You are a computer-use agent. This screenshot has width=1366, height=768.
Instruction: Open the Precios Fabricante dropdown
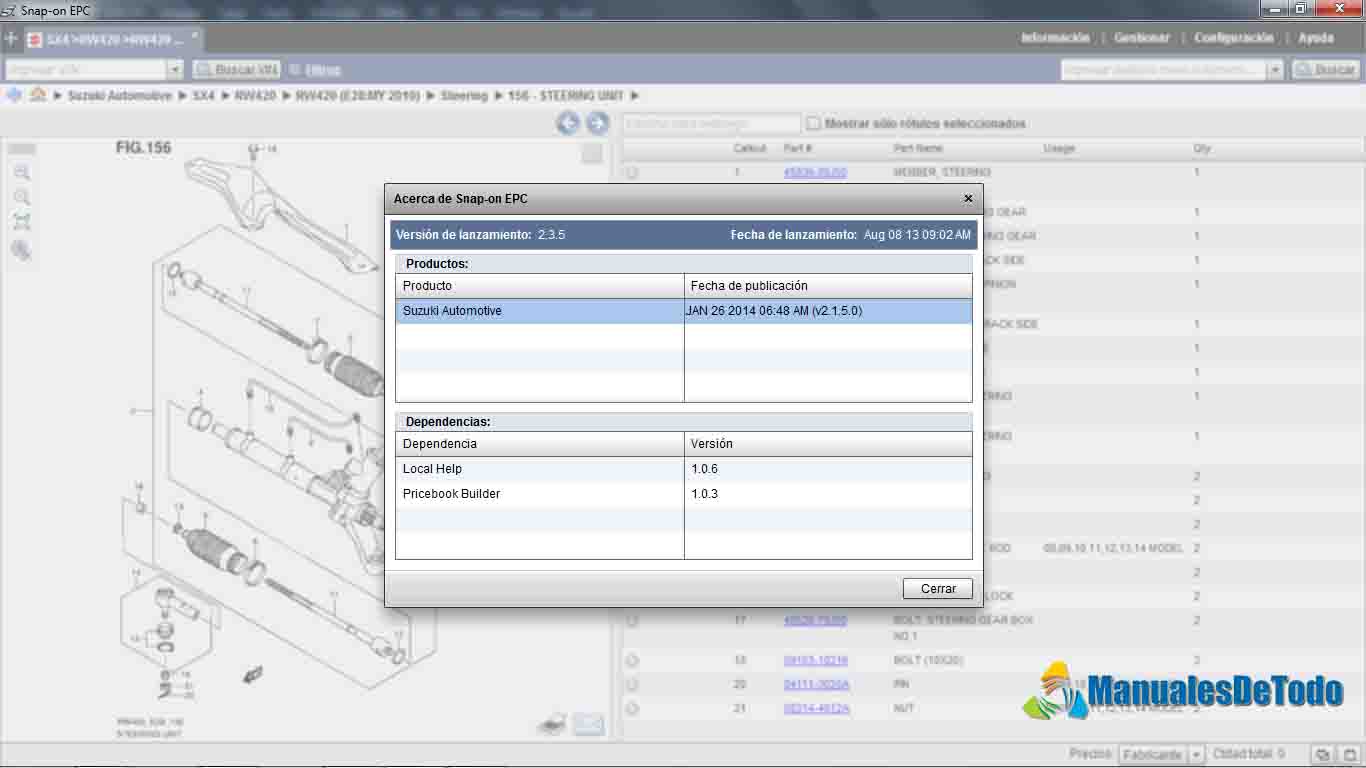tap(1162, 755)
